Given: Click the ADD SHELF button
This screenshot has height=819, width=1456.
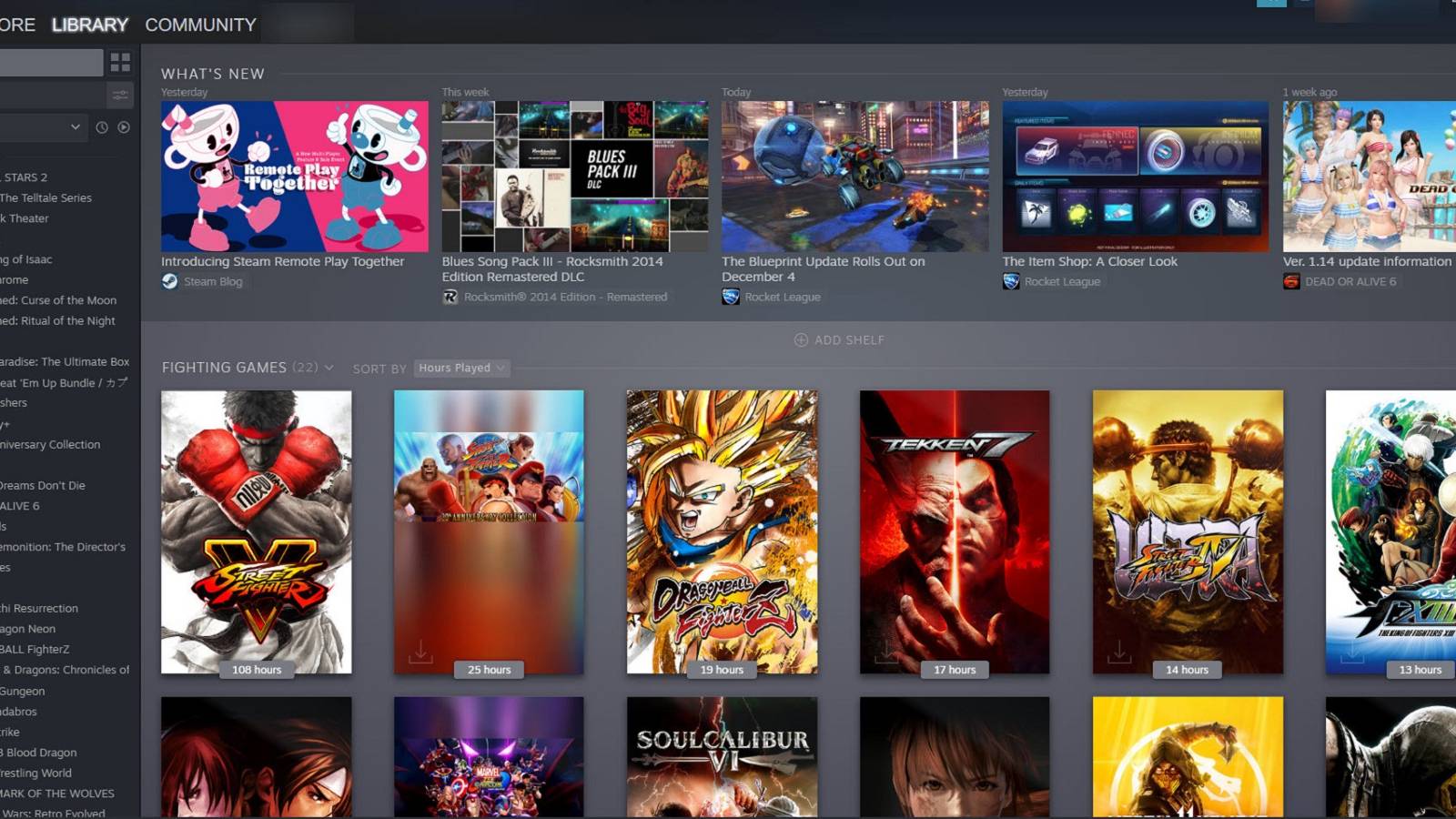Looking at the screenshot, I should pyautogui.click(x=838, y=339).
